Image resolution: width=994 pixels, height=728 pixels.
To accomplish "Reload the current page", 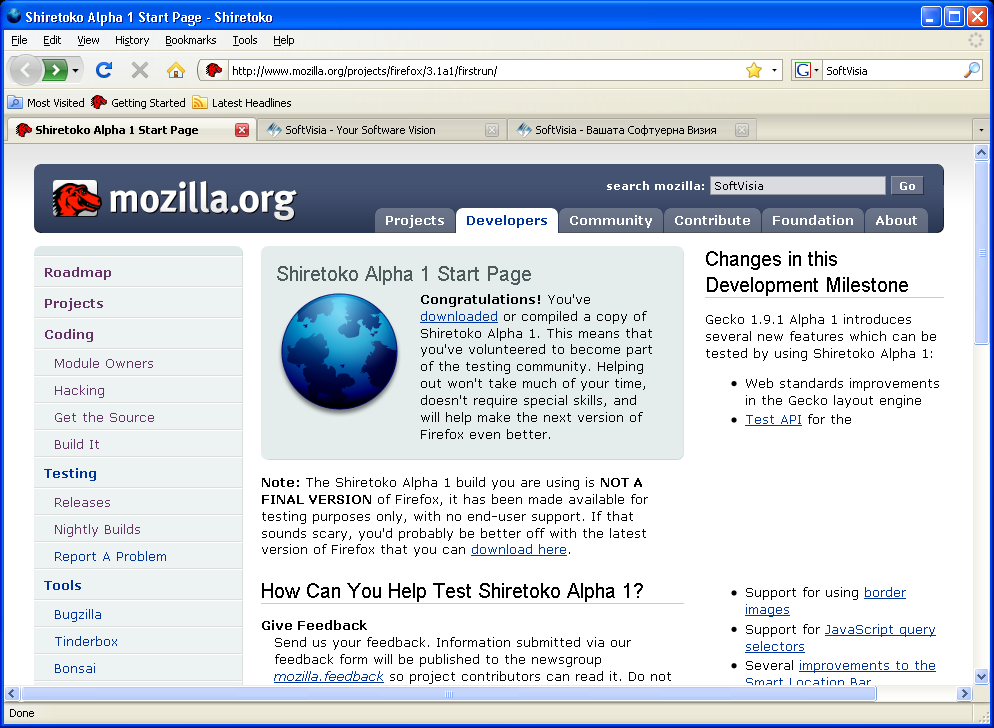I will (x=104, y=70).
